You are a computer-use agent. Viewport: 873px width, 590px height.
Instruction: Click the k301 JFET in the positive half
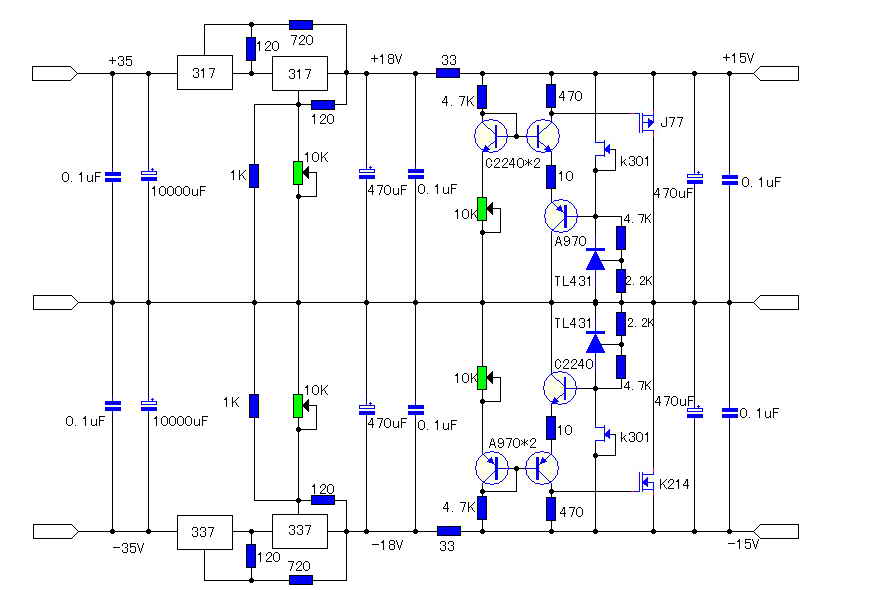tap(604, 151)
